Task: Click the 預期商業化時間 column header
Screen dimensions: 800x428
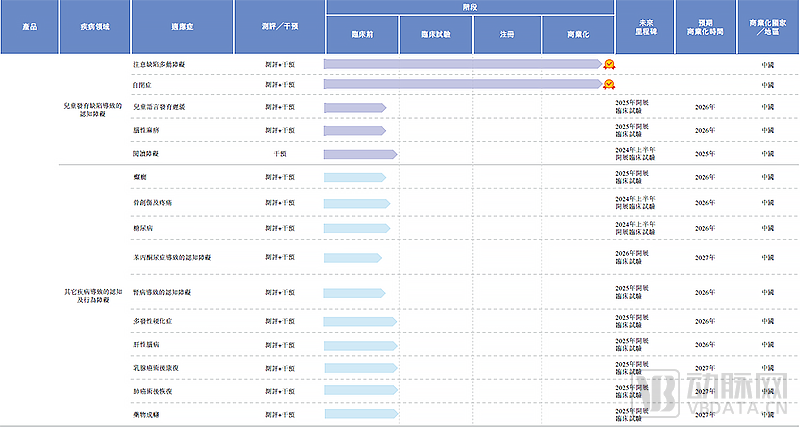Action: coord(706,28)
